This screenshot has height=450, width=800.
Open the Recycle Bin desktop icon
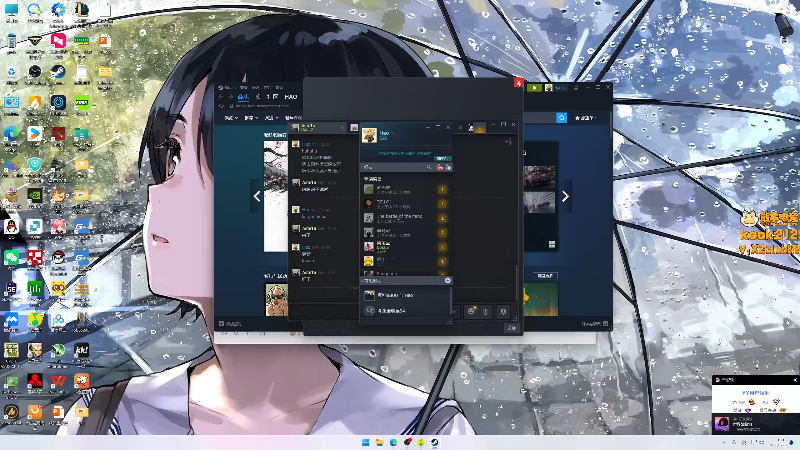point(11,74)
